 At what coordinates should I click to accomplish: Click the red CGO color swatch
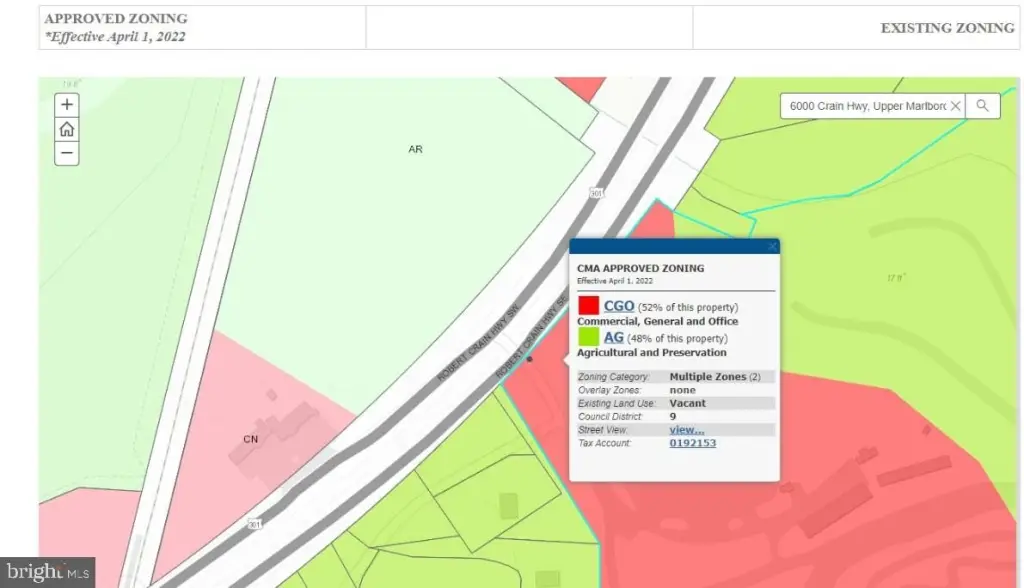click(588, 306)
